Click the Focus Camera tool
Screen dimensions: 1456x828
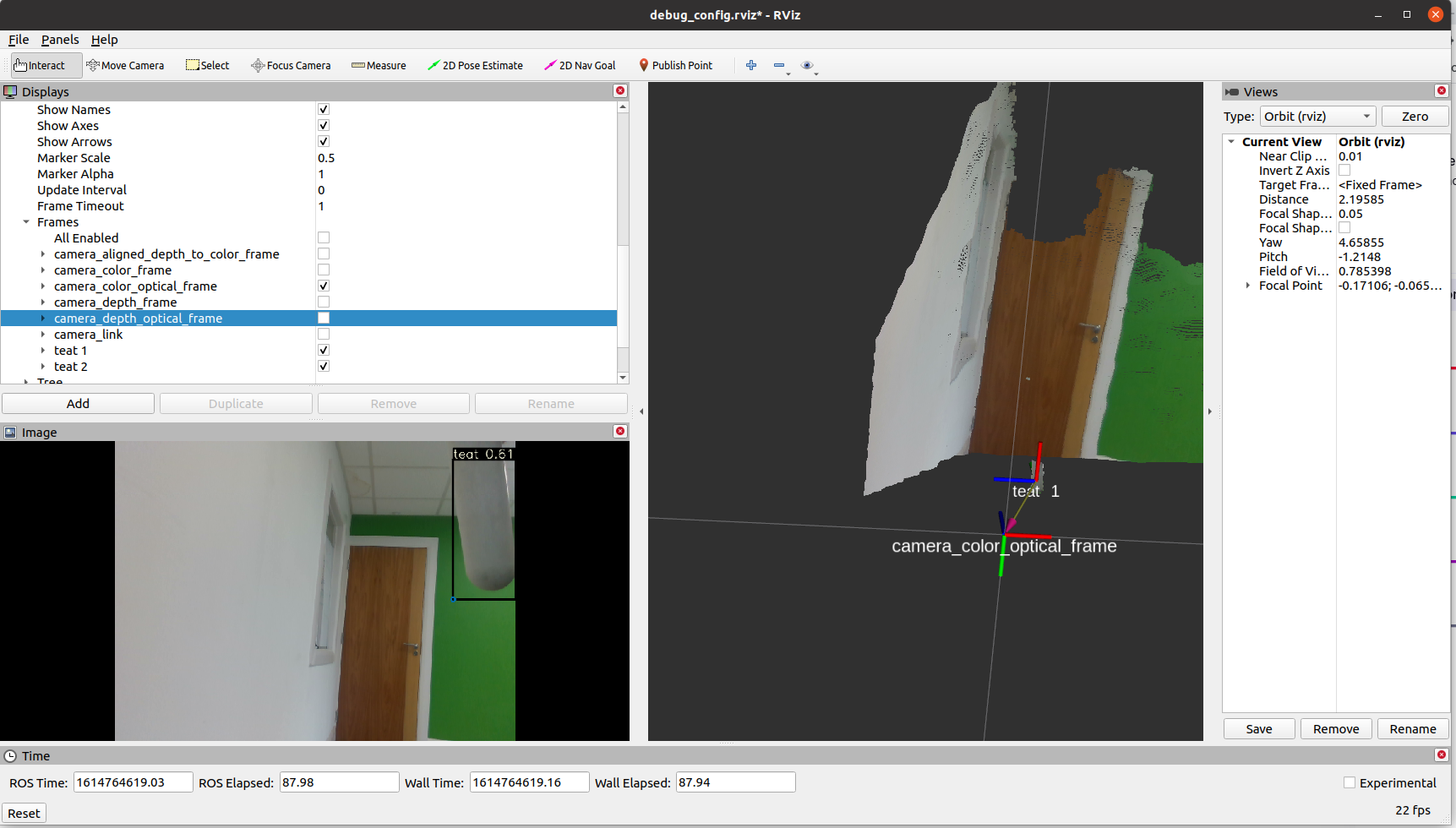[291, 65]
